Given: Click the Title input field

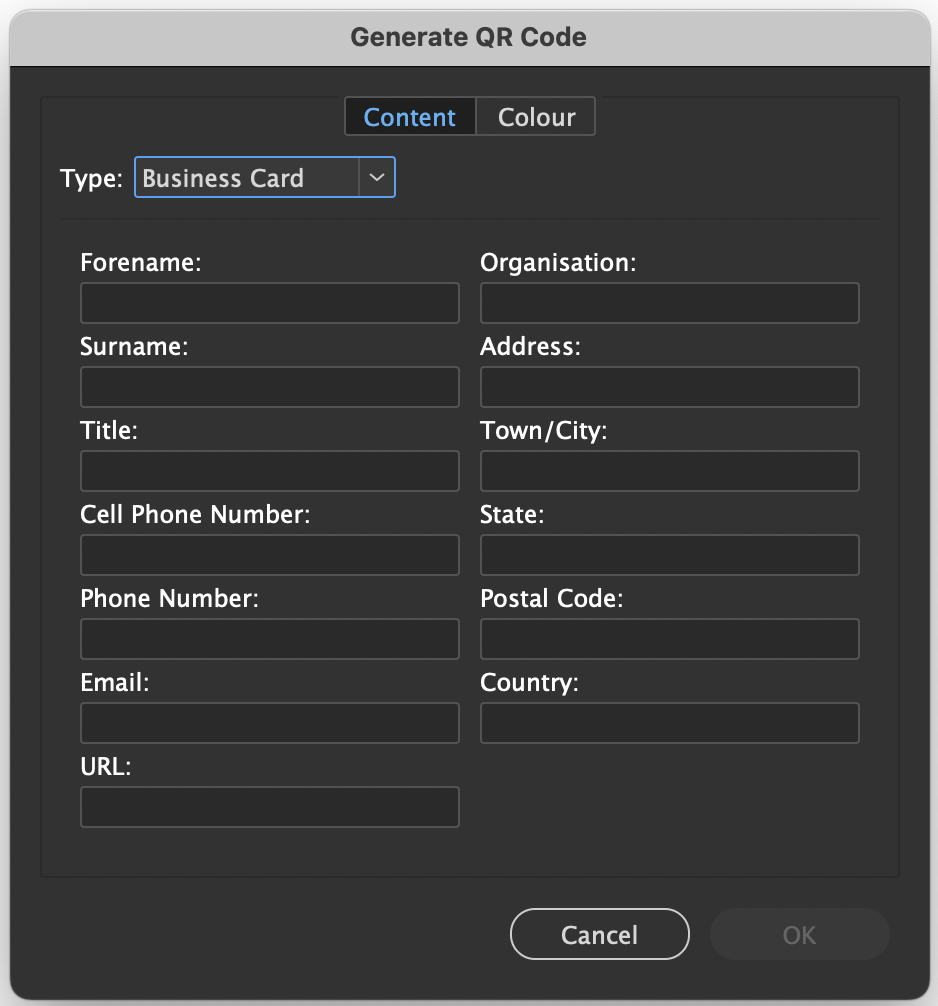Looking at the screenshot, I should [269, 470].
